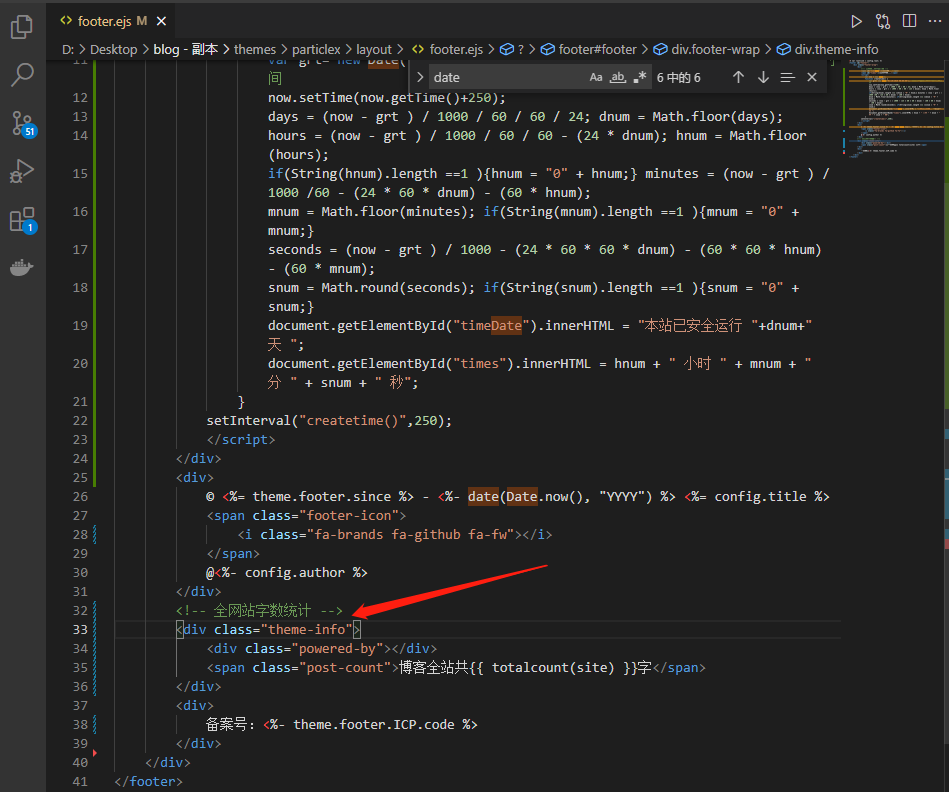The image size is (949, 792).
Task: Open the Docker view in activity bar
Action: click(x=22, y=267)
